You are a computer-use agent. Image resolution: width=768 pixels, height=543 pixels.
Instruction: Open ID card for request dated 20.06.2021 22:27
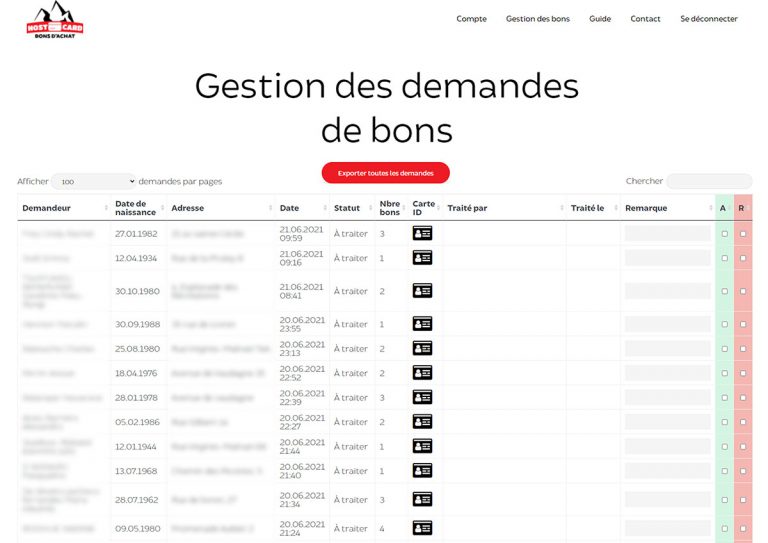click(x=422, y=422)
